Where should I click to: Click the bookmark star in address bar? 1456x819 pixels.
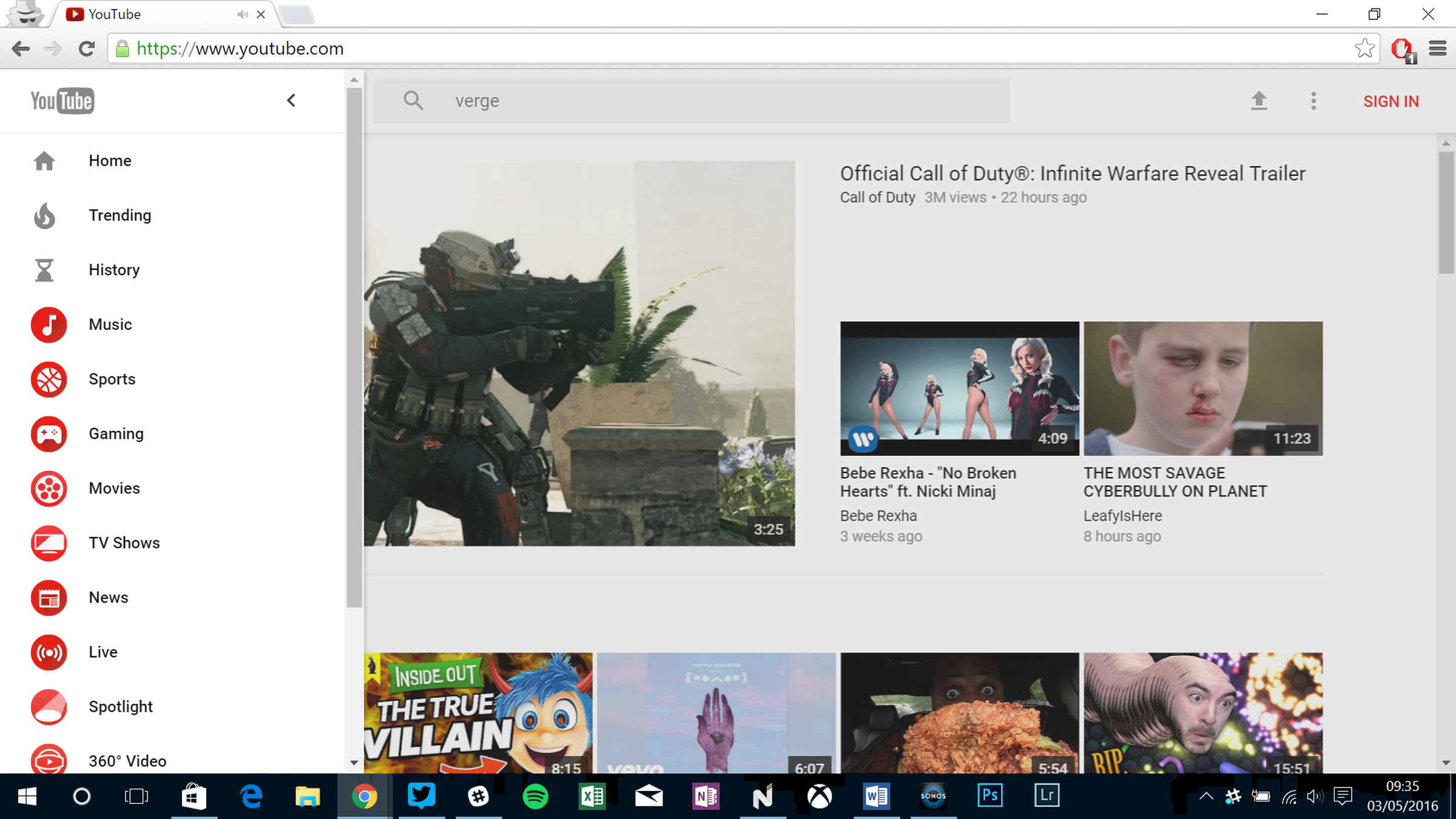[x=1364, y=48]
